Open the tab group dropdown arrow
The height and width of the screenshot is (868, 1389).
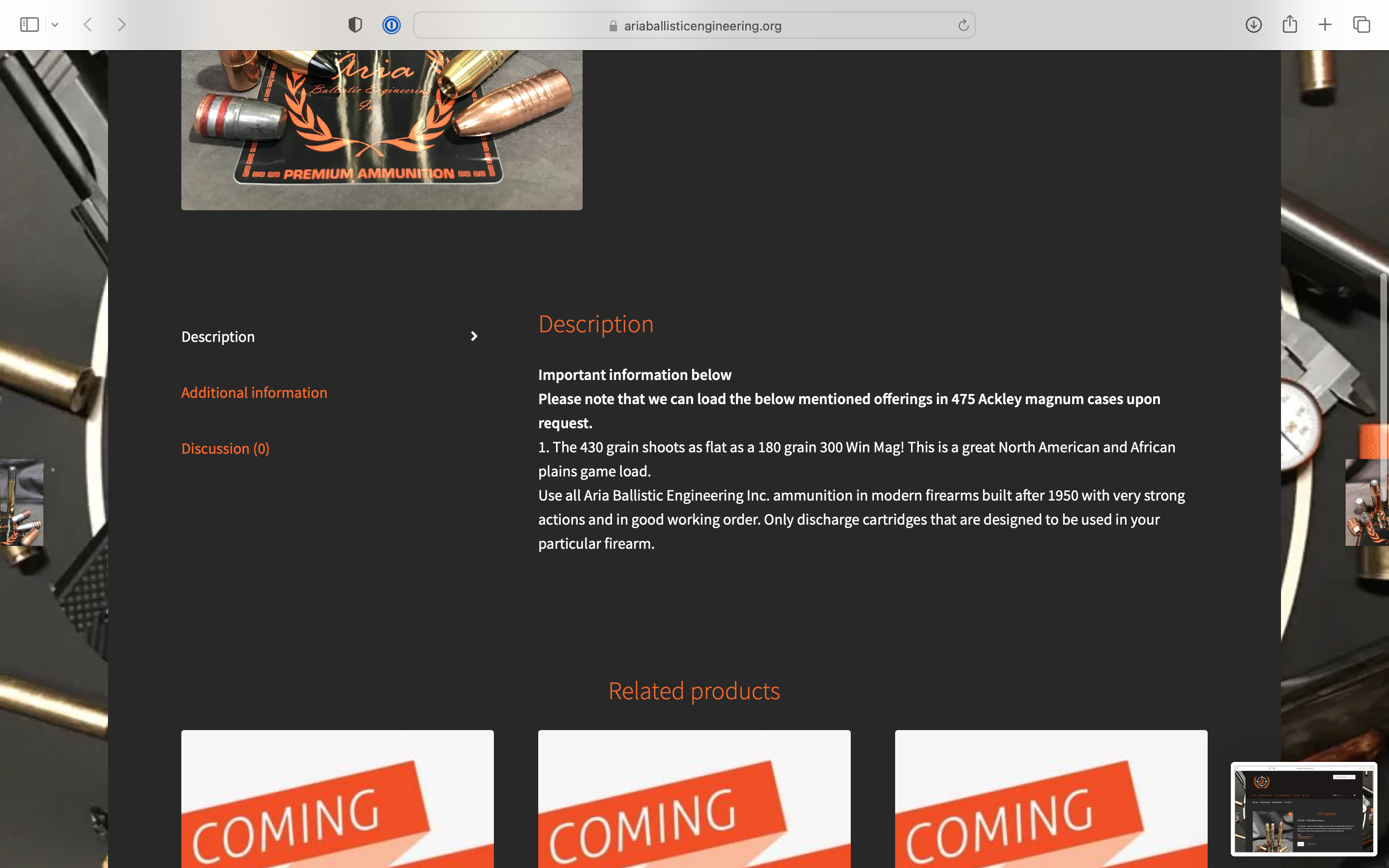(x=55, y=25)
